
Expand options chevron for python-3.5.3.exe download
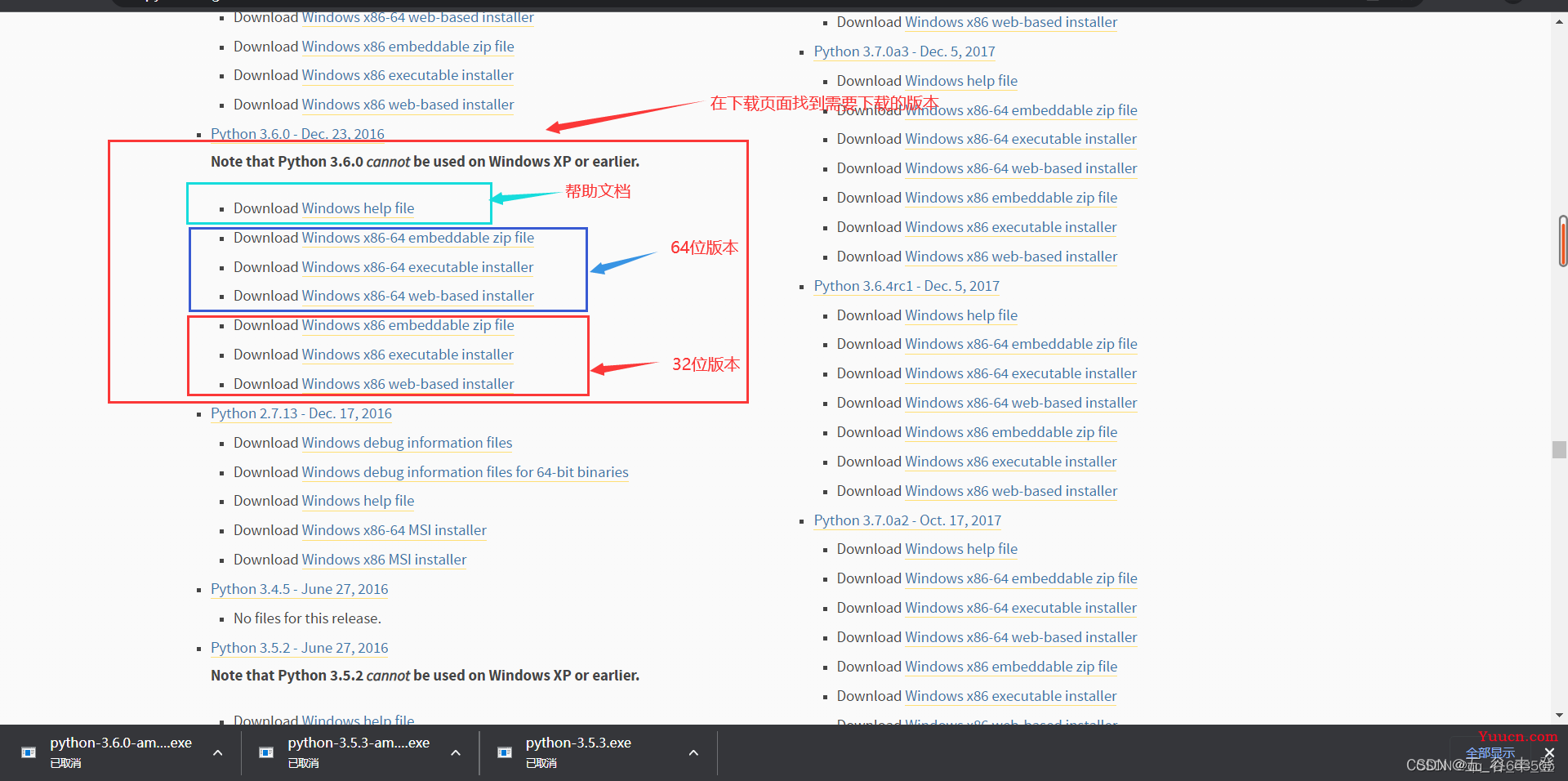(x=693, y=752)
